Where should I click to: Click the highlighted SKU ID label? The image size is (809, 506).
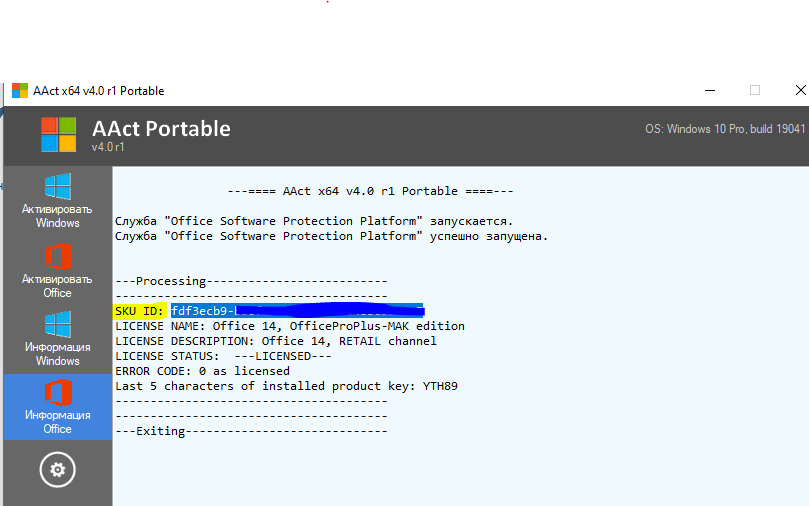coord(139,311)
